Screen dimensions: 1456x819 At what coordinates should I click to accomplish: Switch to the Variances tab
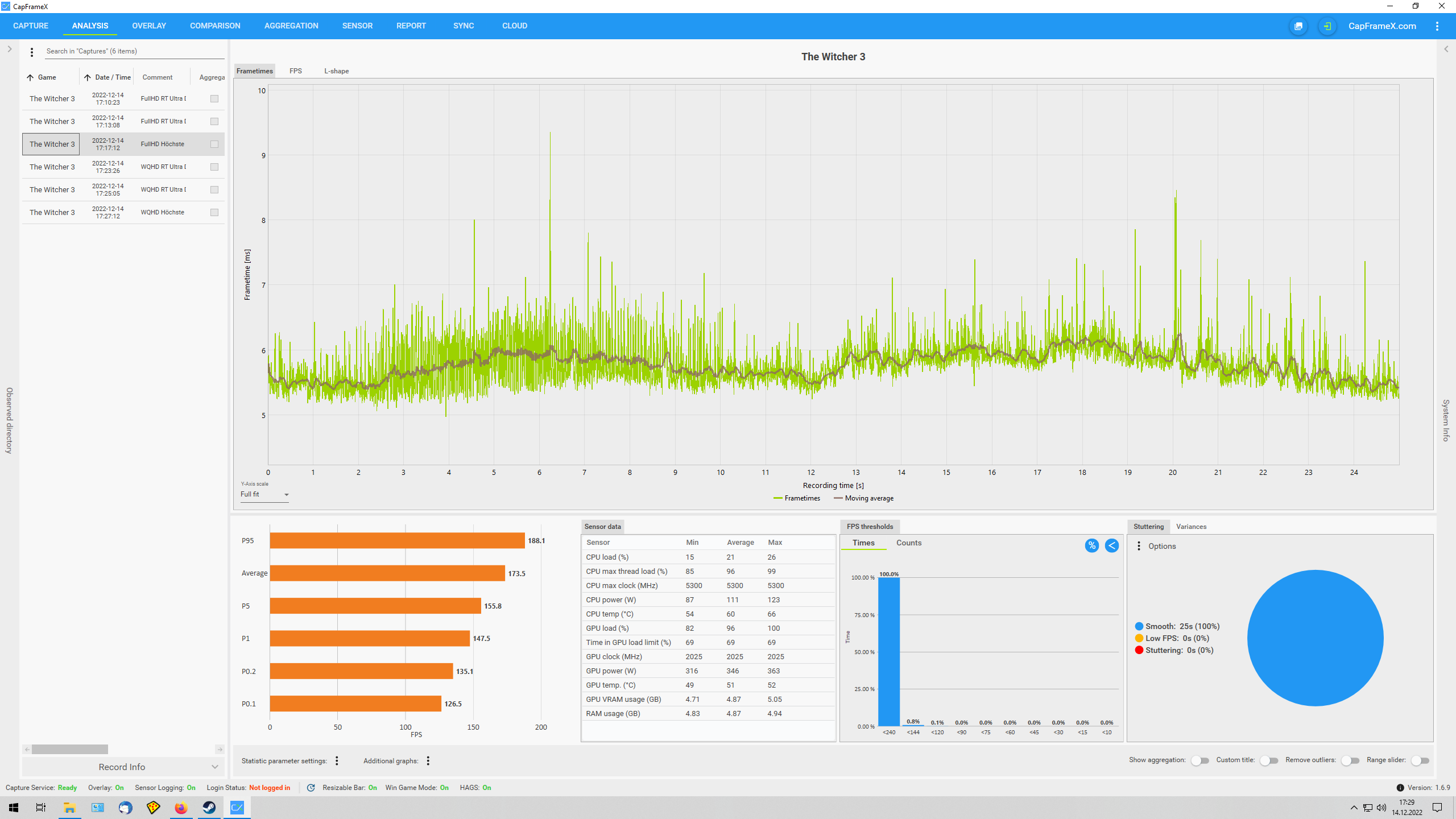[1191, 527]
